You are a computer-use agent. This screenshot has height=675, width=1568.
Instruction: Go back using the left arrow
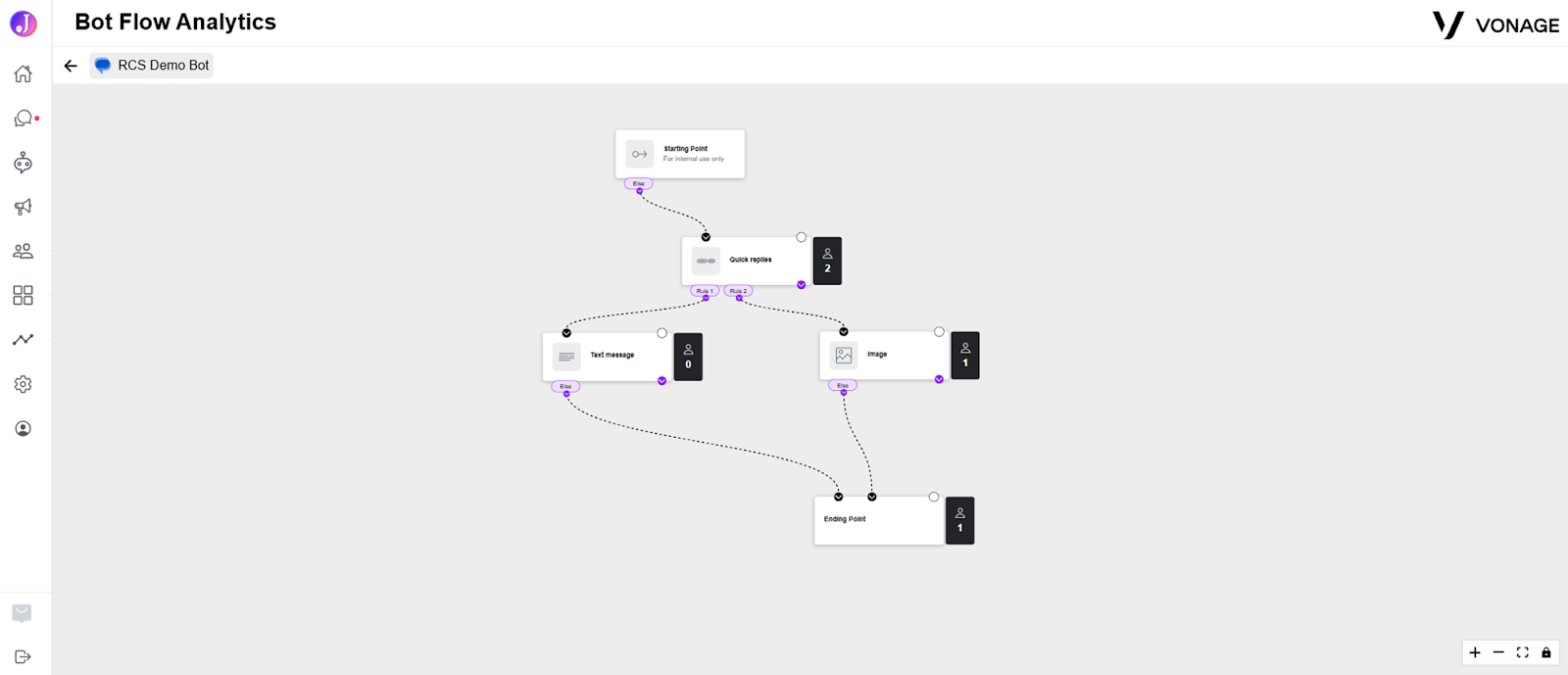click(71, 66)
